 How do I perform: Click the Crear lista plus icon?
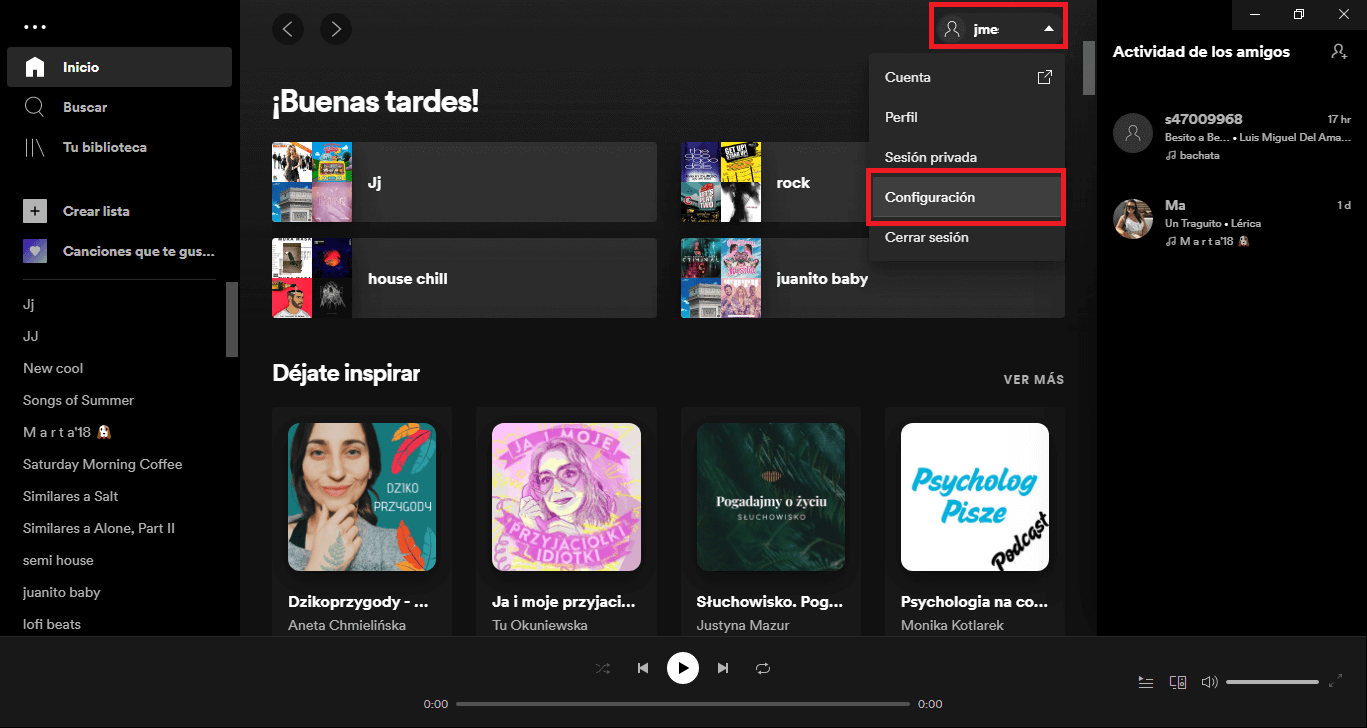coord(35,211)
